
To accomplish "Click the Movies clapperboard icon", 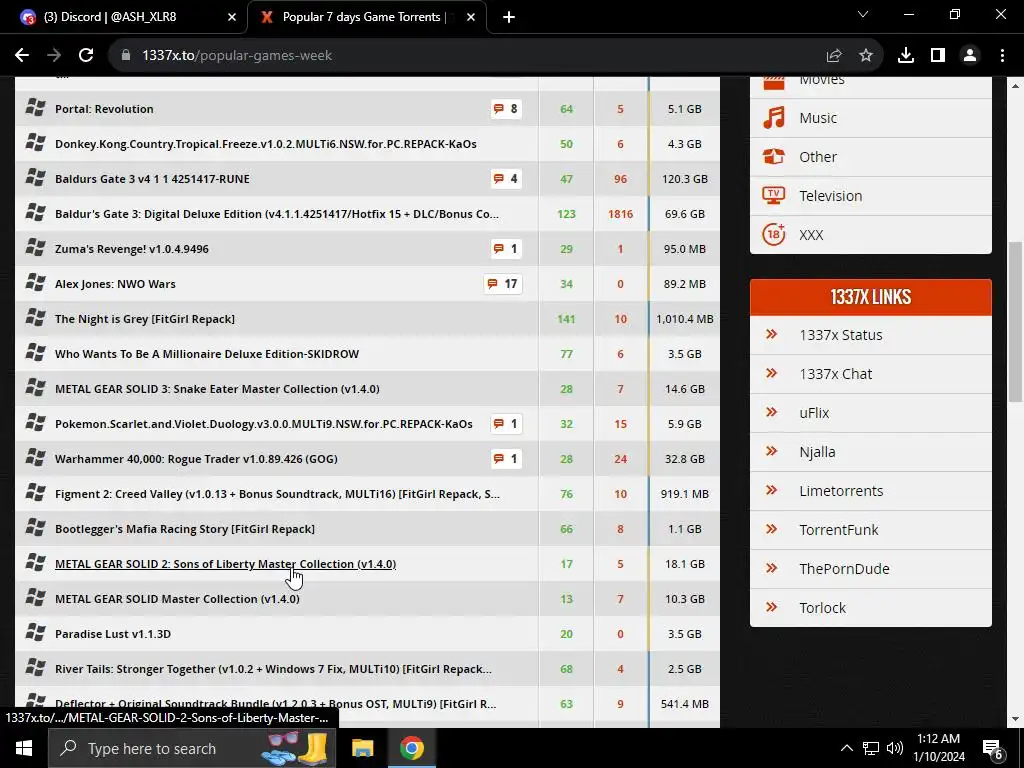I will click(774, 82).
